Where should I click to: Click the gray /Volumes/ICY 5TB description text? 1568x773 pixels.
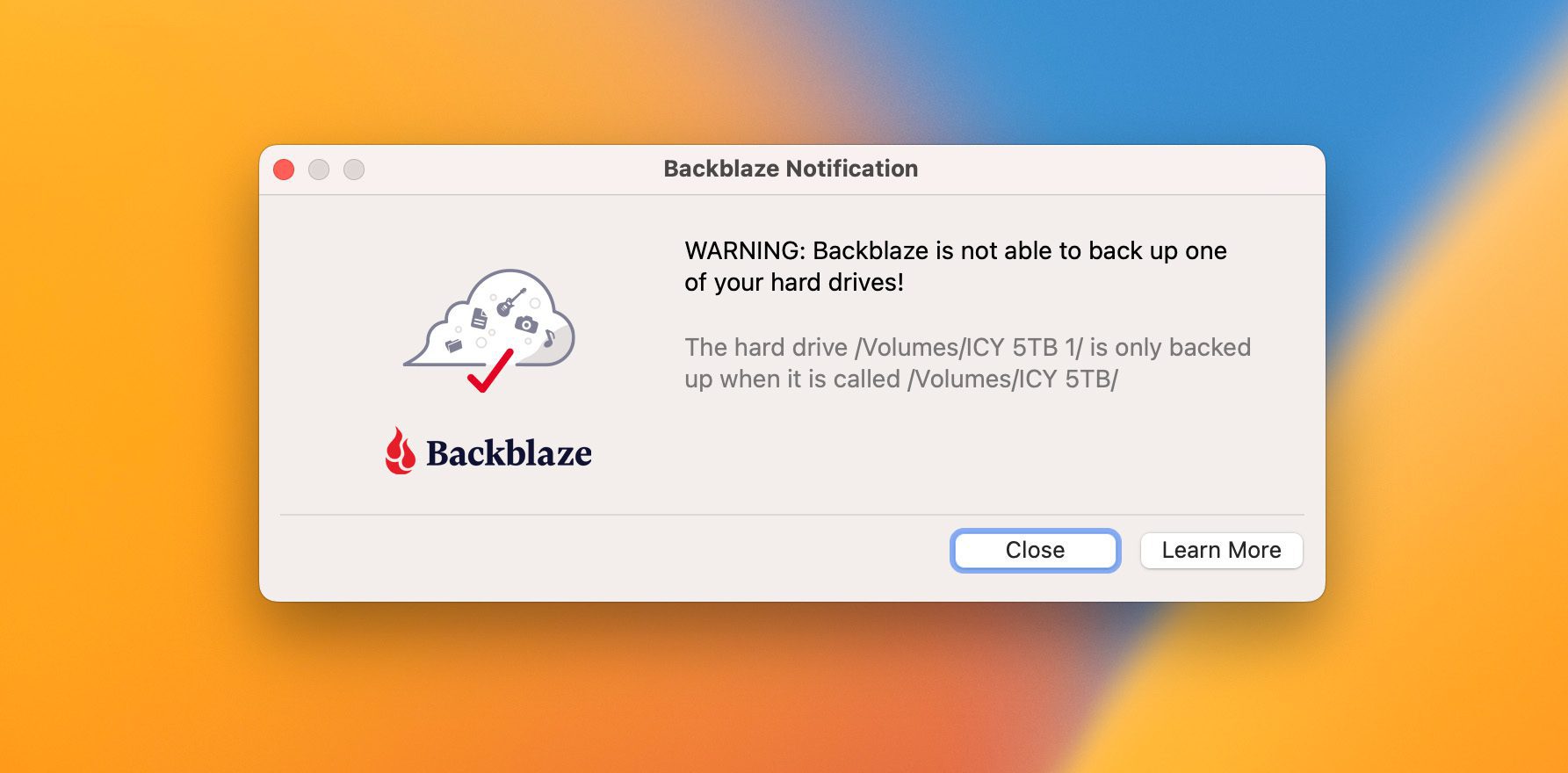pos(967,363)
